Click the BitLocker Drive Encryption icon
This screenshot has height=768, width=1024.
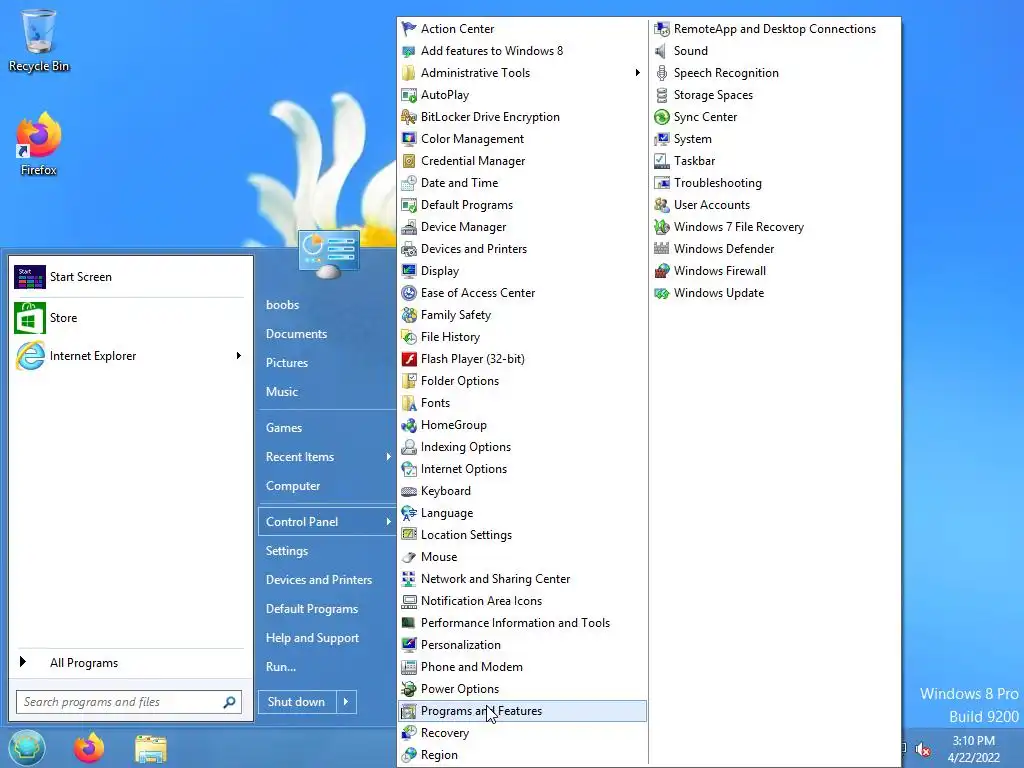point(409,117)
